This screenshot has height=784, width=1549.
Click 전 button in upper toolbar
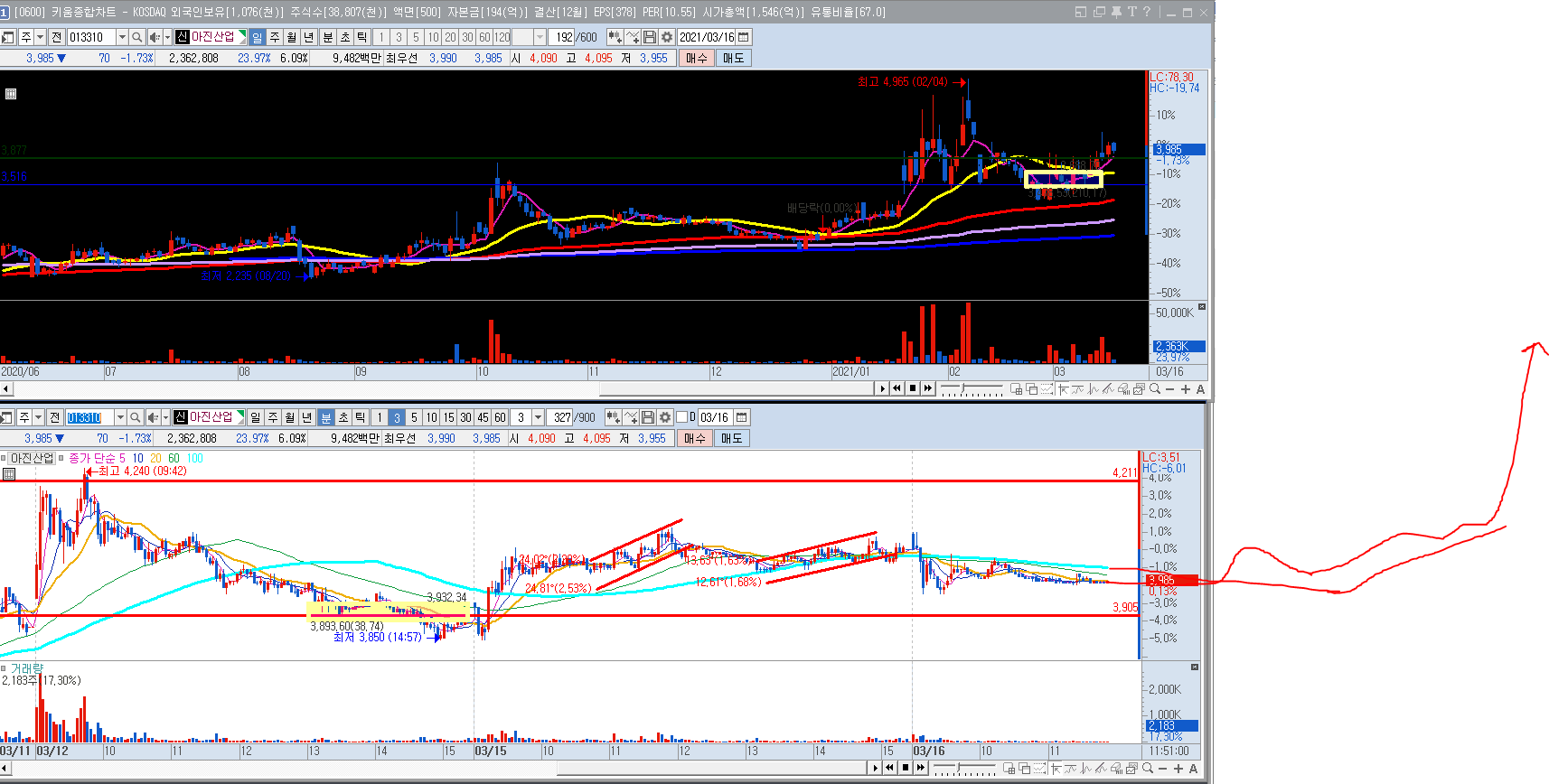click(x=56, y=37)
